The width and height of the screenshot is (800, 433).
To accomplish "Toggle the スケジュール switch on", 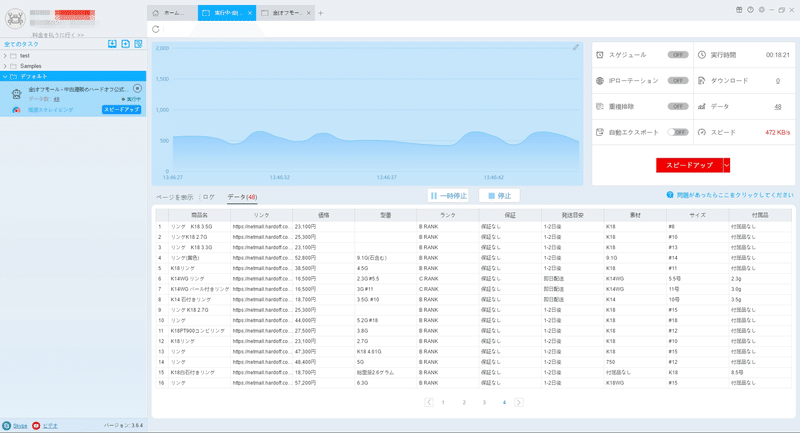I will (678, 55).
